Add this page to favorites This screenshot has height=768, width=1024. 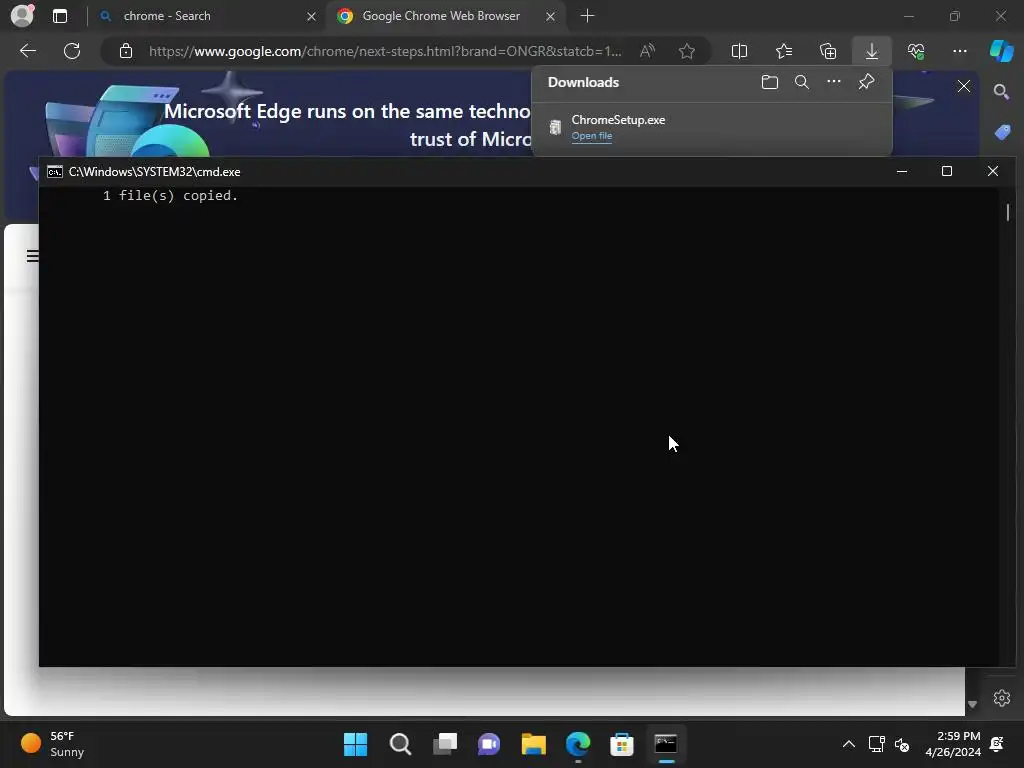[x=686, y=51]
